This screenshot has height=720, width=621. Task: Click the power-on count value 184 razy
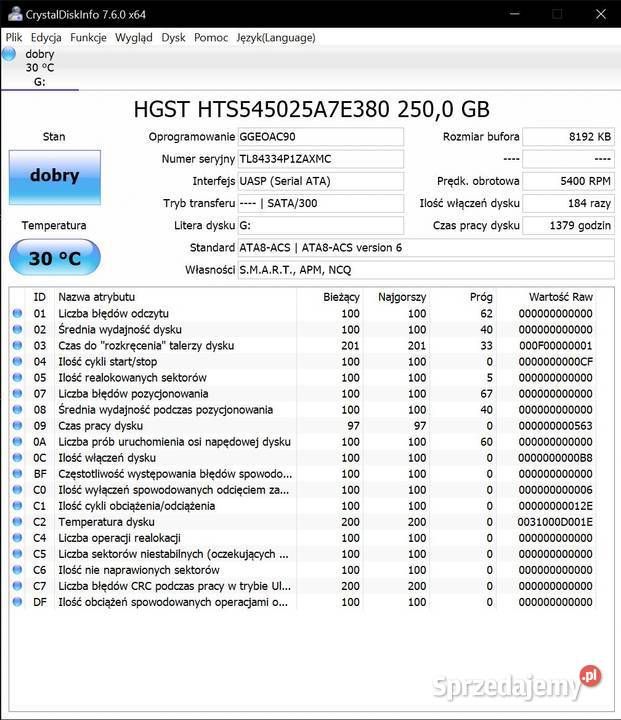coord(569,203)
